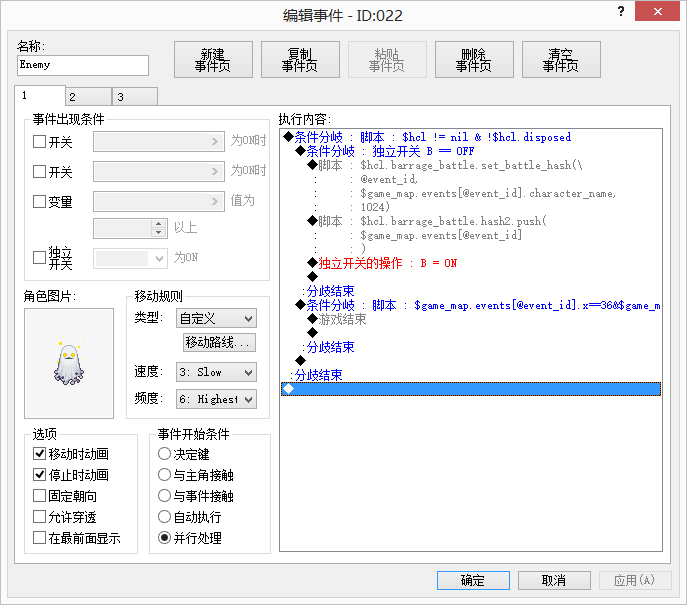Open the 移动路线... dialog button

(x=219, y=342)
